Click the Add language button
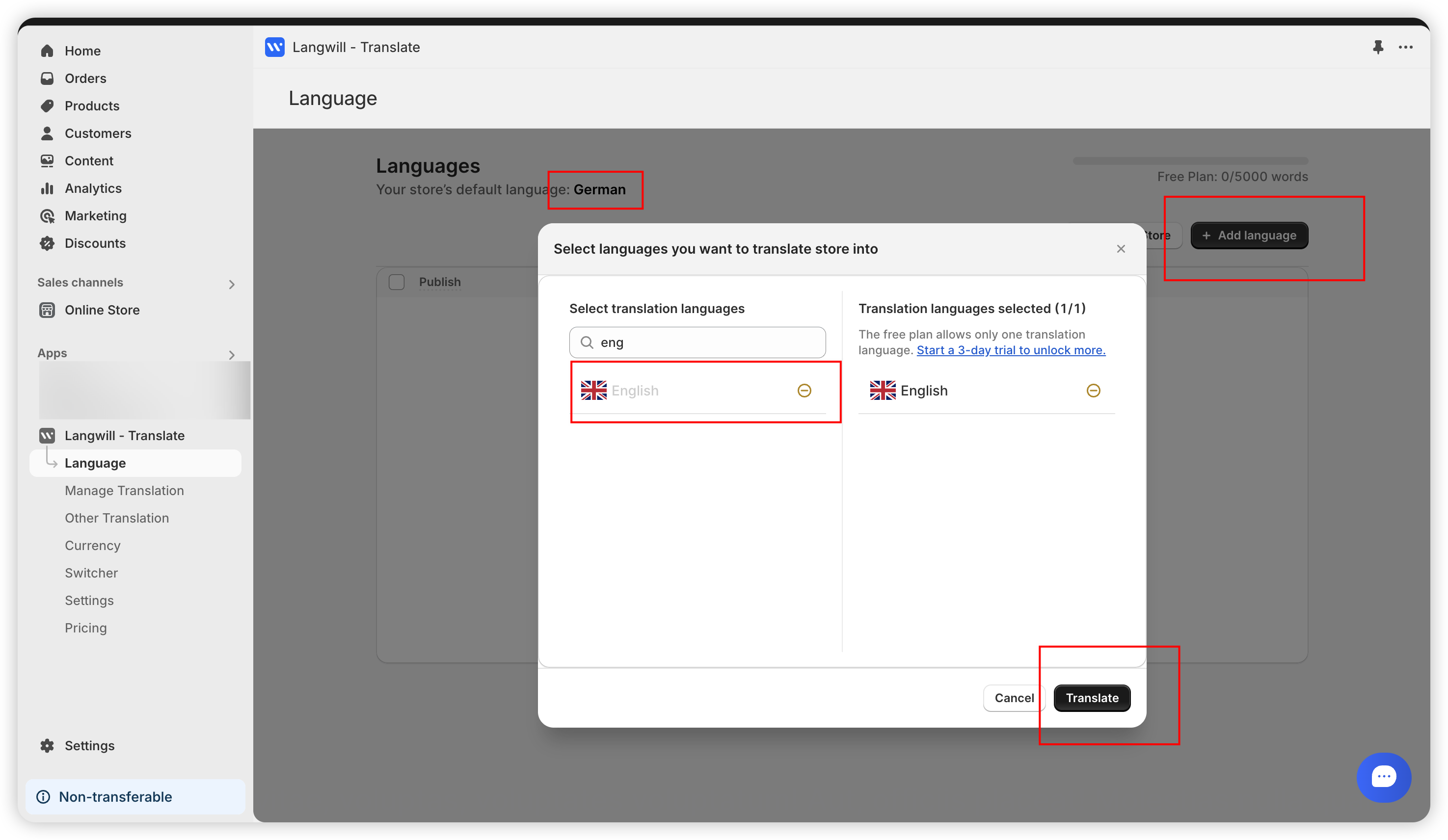The image size is (1448, 840). pyautogui.click(x=1249, y=236)
